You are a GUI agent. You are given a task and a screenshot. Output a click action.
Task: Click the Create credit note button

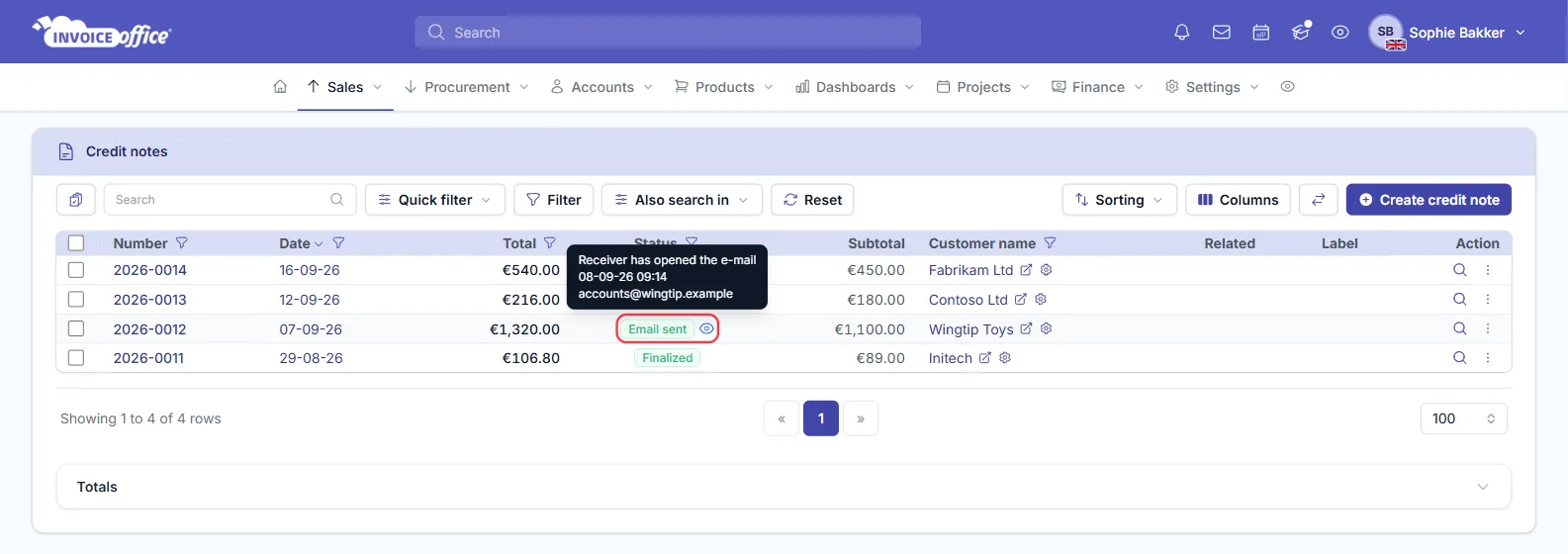(x=1429, y=200)
